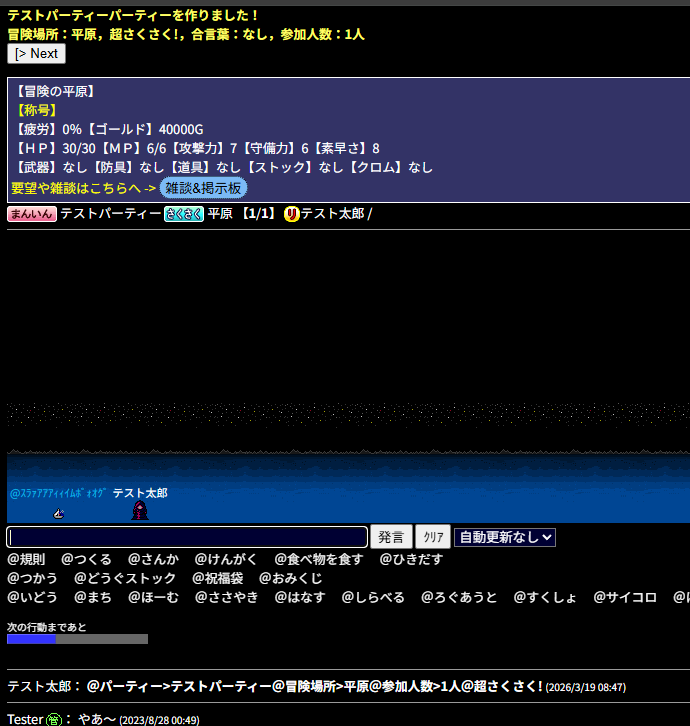Focus the chat message input field

(187, 537)
